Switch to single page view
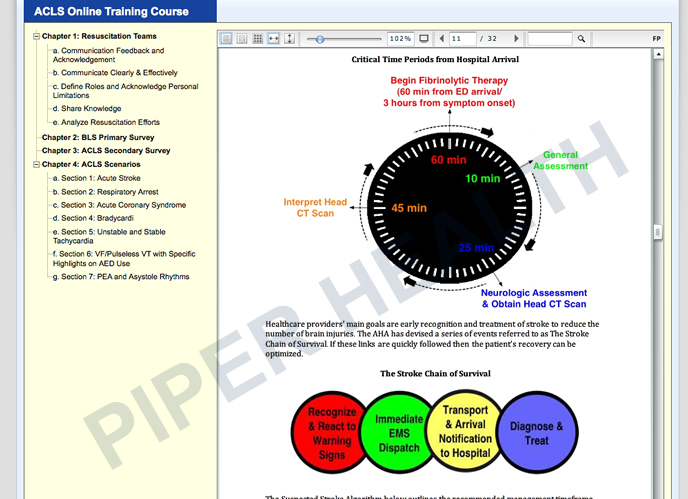Screen dimensions: 688x499 [226, 39]
